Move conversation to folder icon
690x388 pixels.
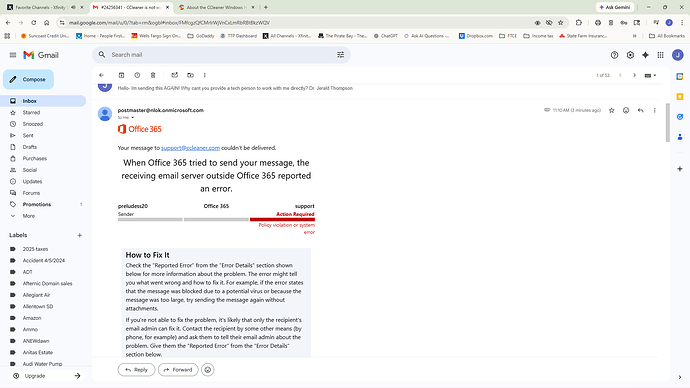[x=190, y=75]
